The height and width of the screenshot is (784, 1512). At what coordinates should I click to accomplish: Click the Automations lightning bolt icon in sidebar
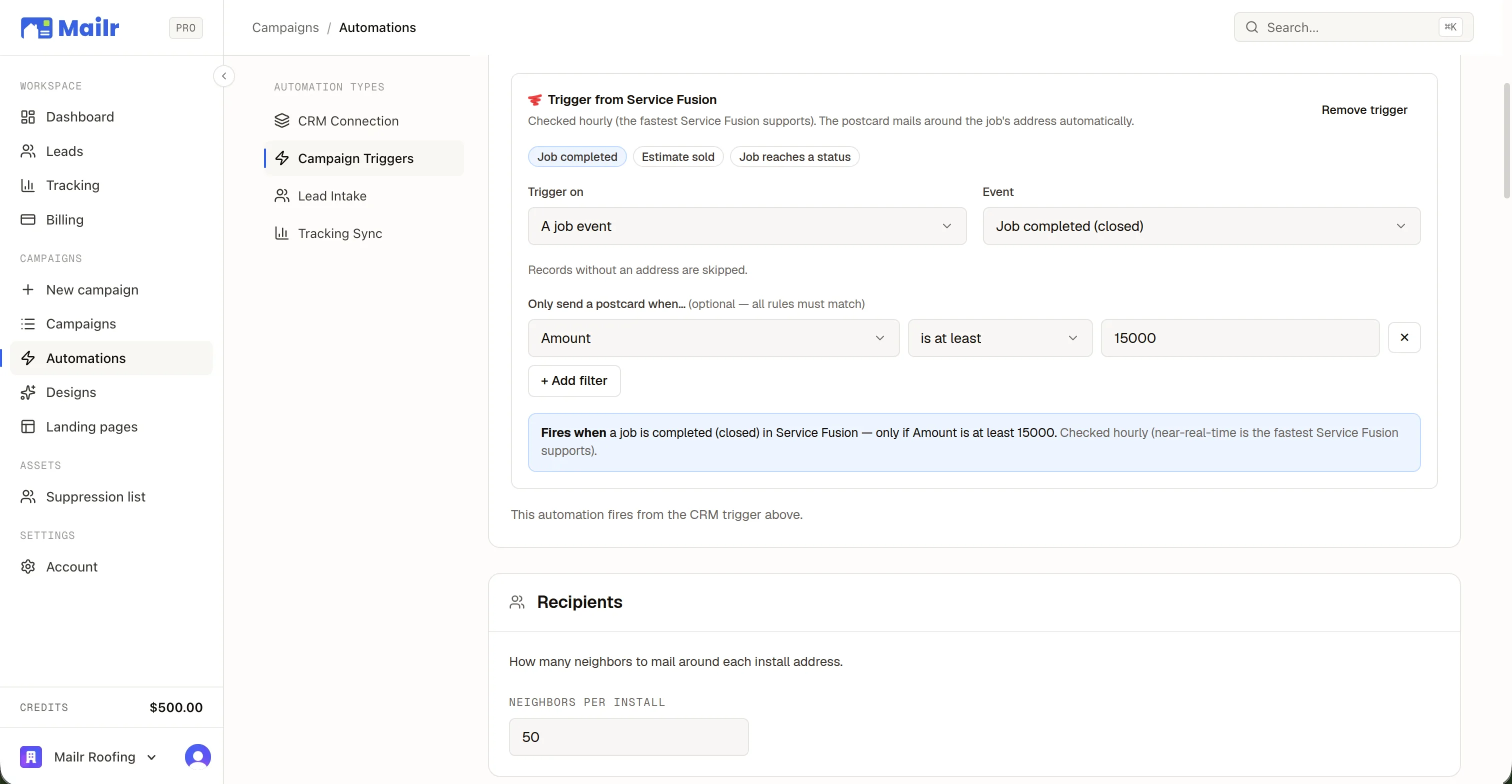click(27, 358)
